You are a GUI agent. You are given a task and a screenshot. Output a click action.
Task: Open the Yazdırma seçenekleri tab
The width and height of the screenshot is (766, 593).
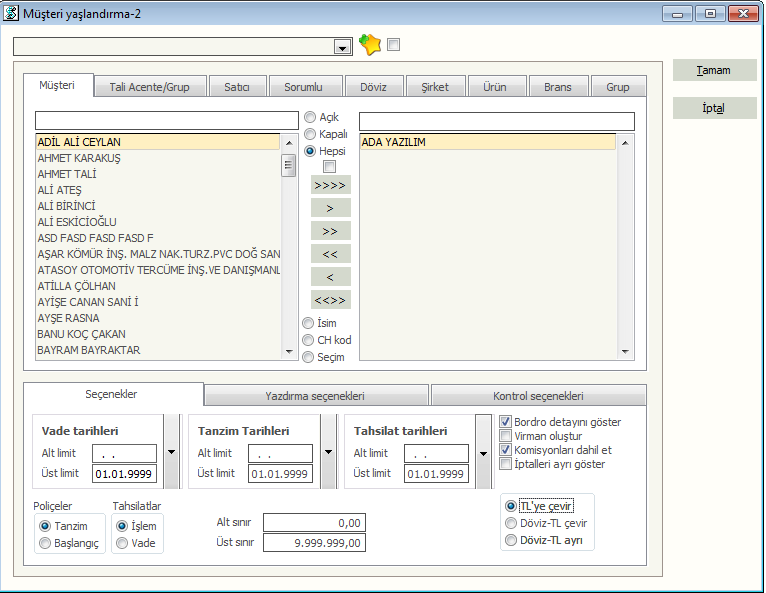click(316, 395)
